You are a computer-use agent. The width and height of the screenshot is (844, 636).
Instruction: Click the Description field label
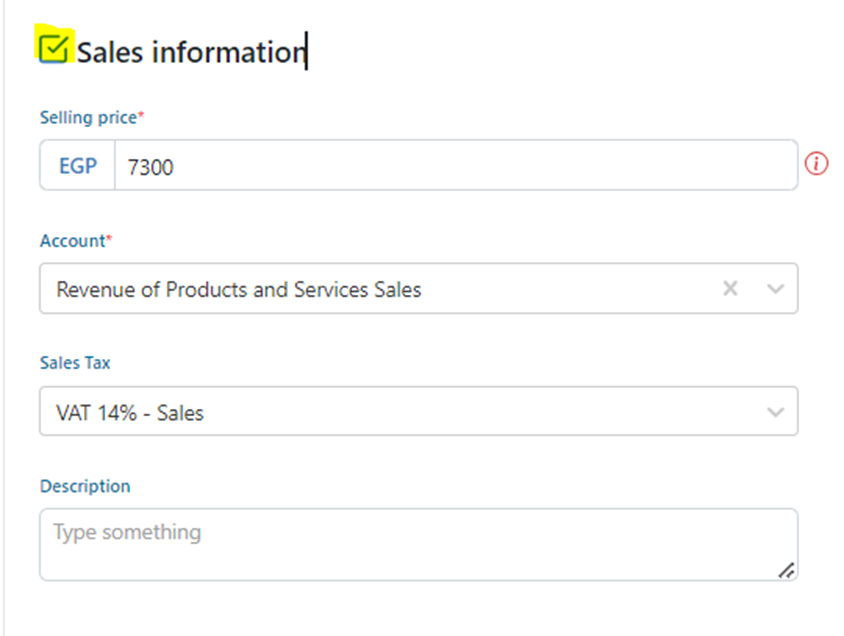pos(85,486)
